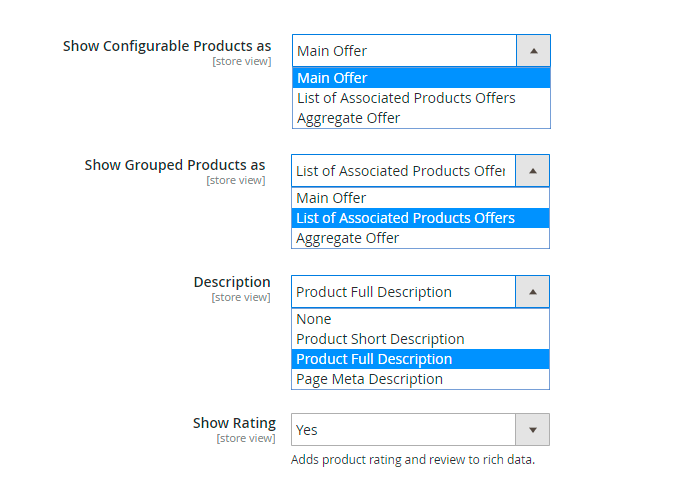Expand the Show Rating dropdown arrow
Viewport: 685px width, 502px height.
coord(532,430)
